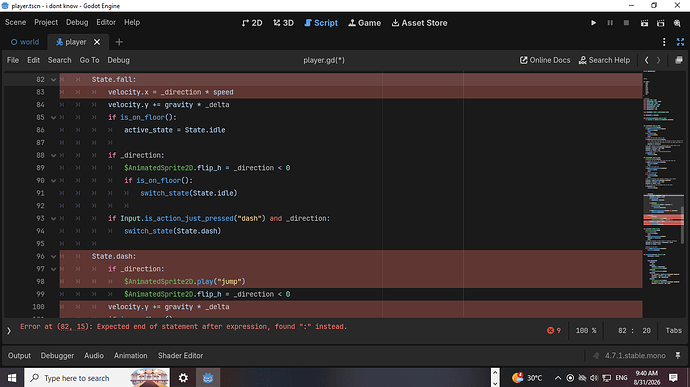
Task: Copy the version 4.7.1.stable.mono label
Action: click(x=635, y=356)
